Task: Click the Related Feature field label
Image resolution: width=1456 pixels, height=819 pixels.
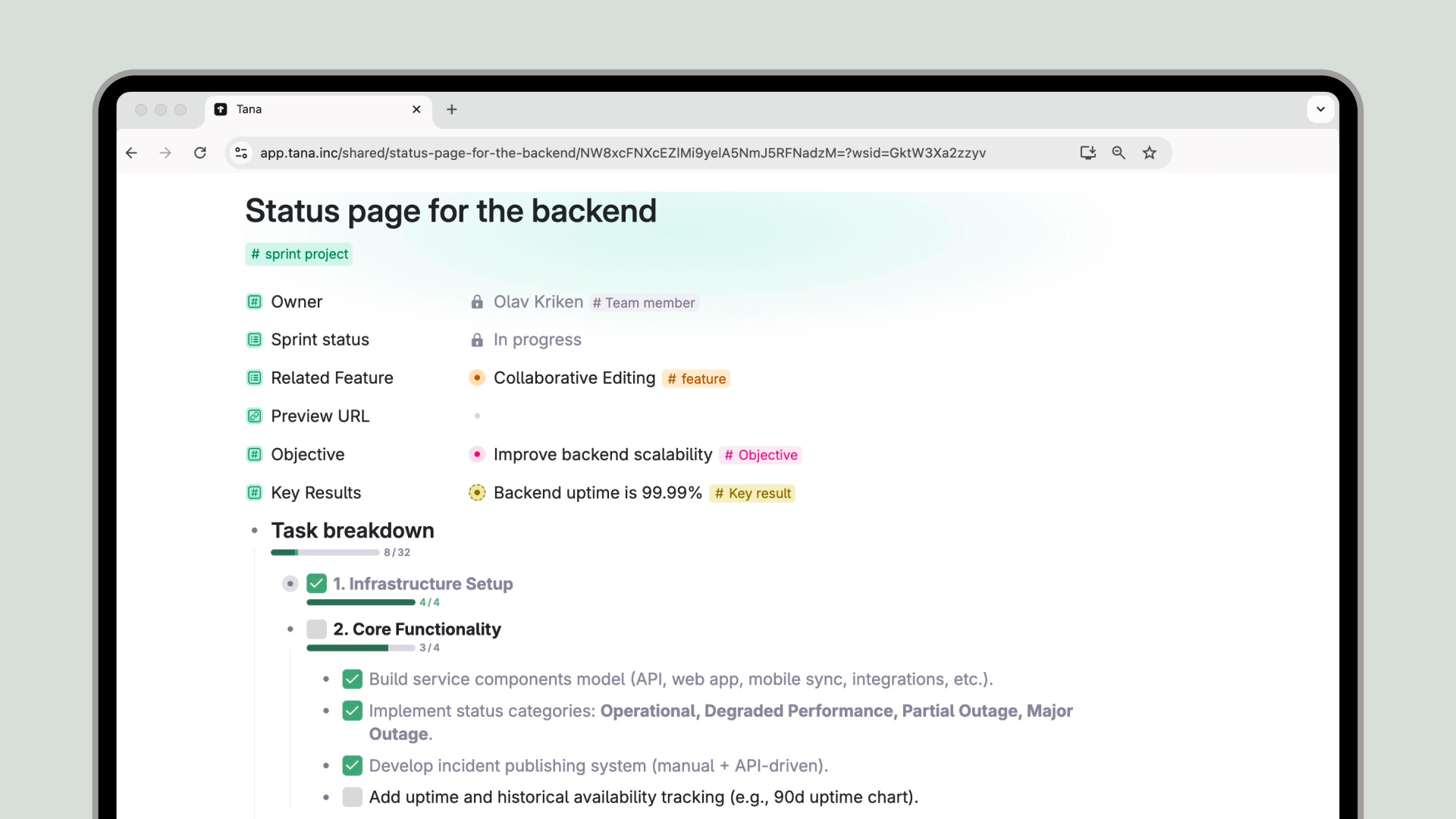Action: click(x=332, y=378)
